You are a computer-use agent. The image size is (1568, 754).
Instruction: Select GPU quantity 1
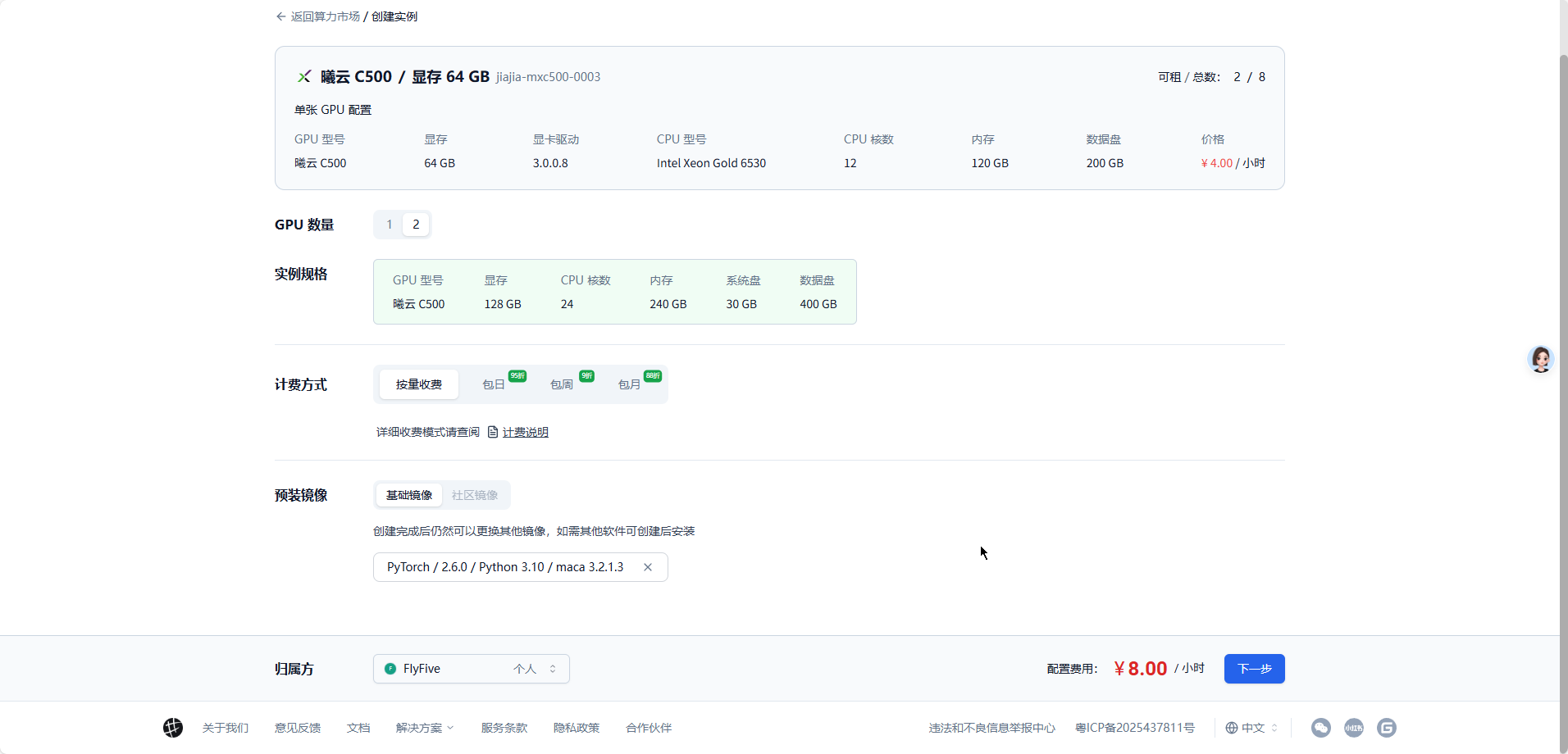(390, 225)
